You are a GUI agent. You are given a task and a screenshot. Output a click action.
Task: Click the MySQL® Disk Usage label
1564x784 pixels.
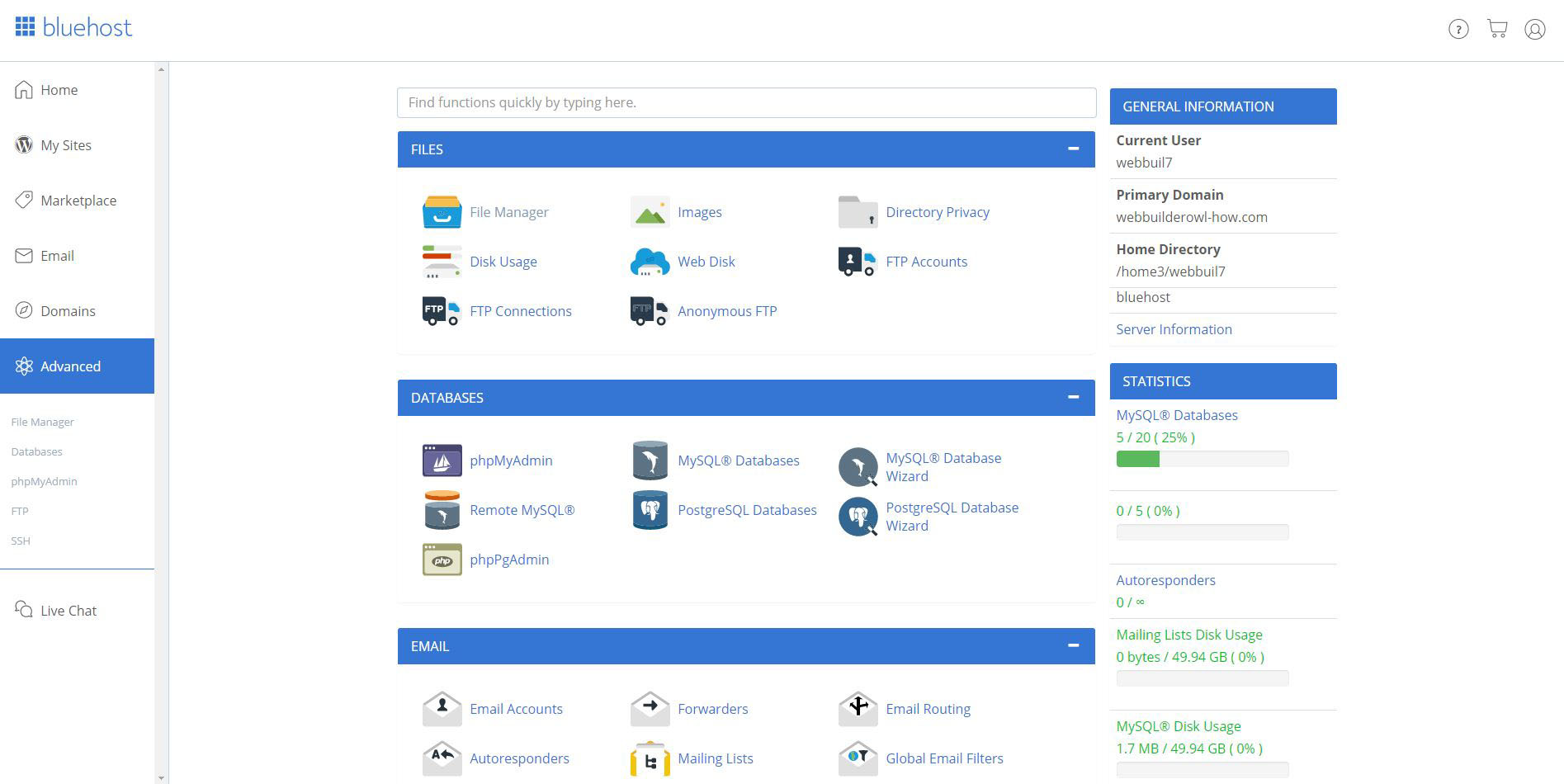(1179, 726)
